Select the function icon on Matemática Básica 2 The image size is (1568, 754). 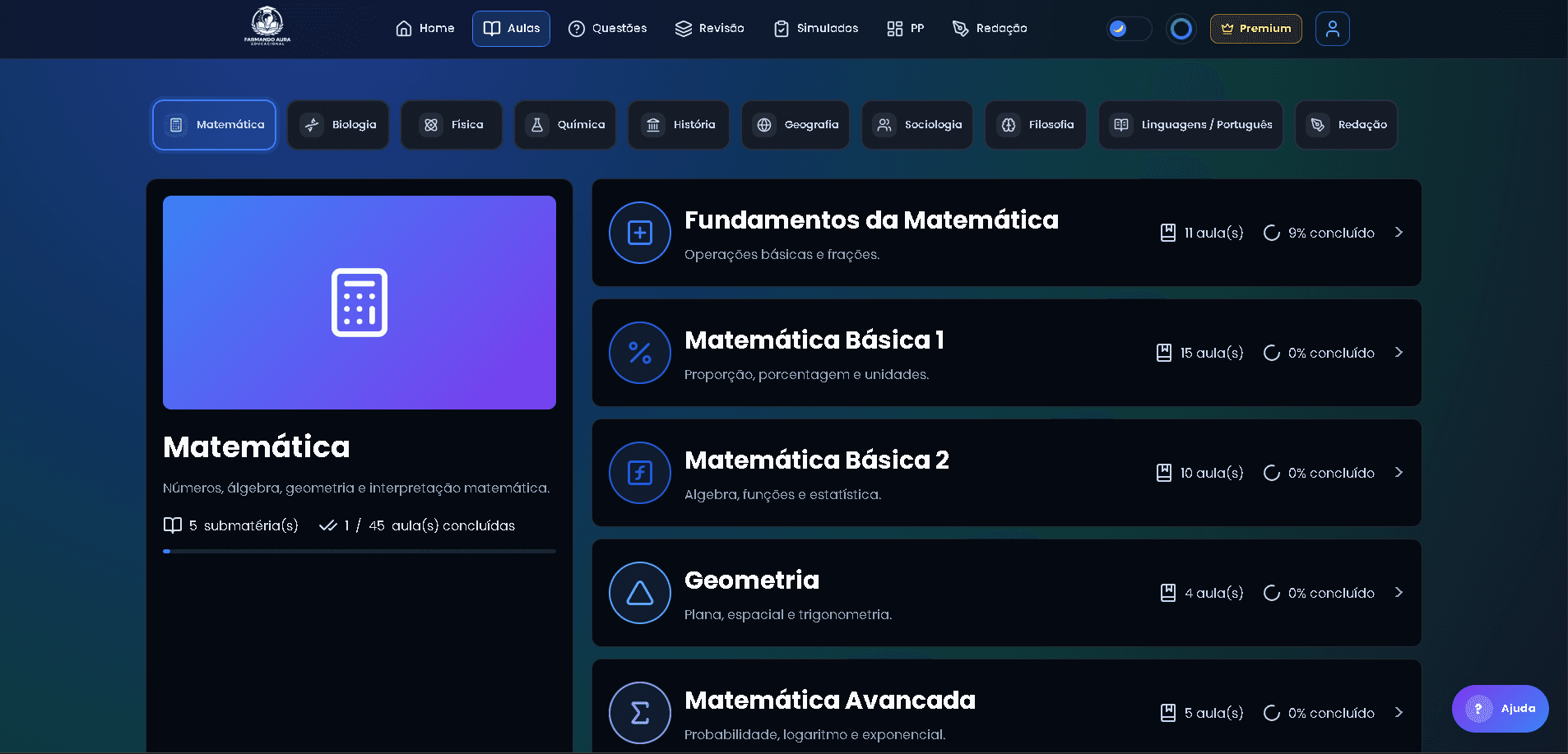[x=639, y=473]
